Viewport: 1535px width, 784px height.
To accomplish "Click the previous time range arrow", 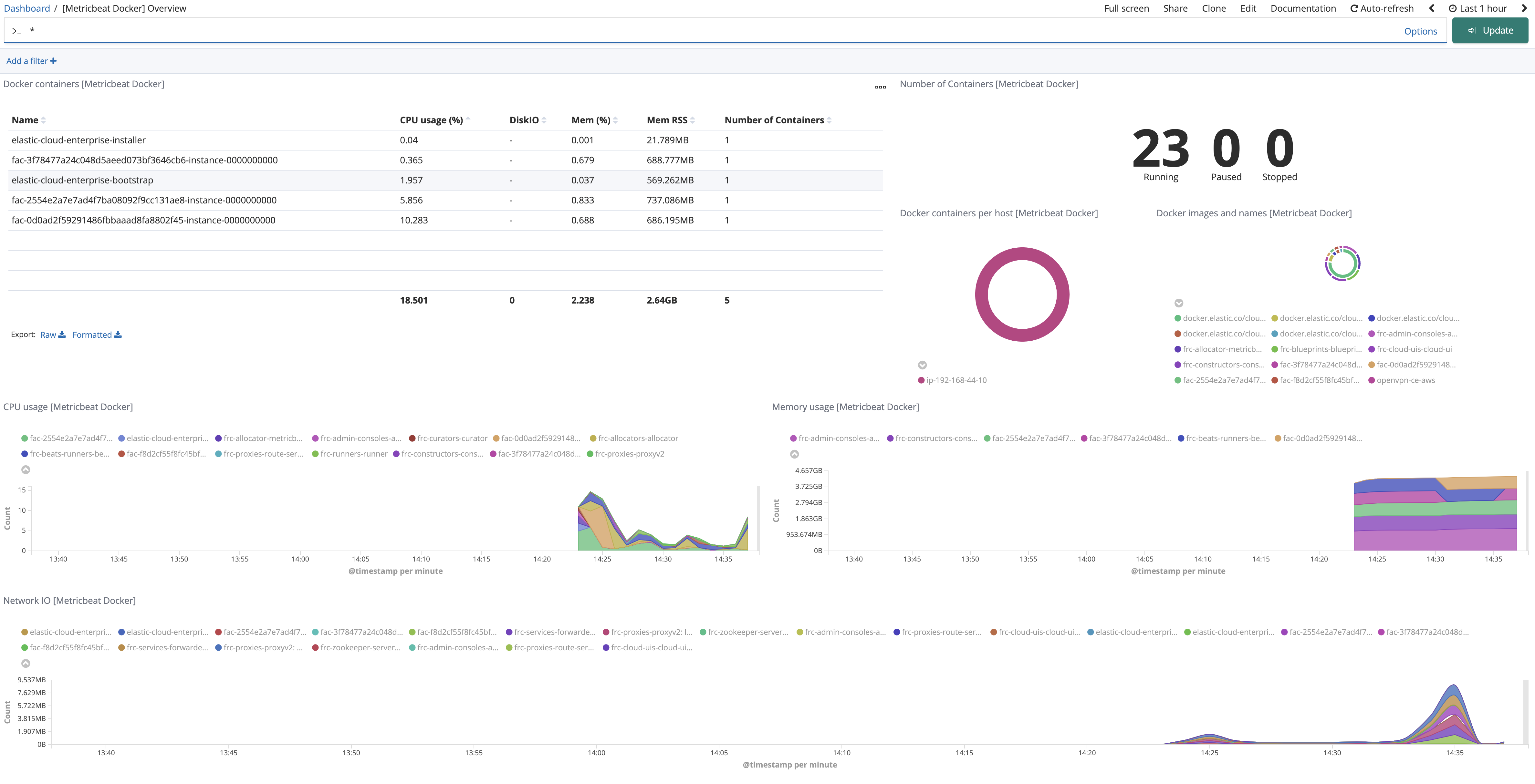I will point(1431,8).
